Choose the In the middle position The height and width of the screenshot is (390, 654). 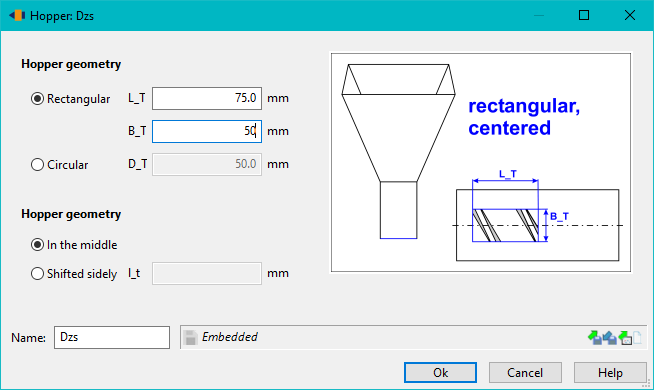click(74, 245)
